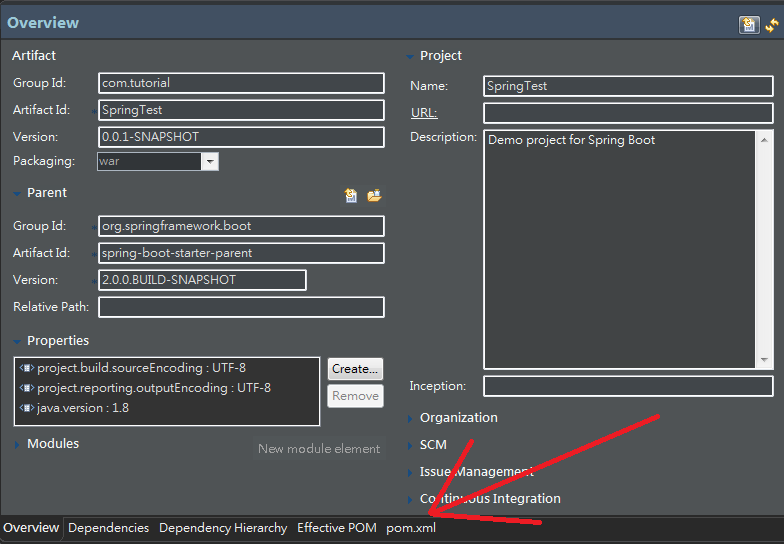
Task: Select the java.version property icon
Action: click(26, 408)
